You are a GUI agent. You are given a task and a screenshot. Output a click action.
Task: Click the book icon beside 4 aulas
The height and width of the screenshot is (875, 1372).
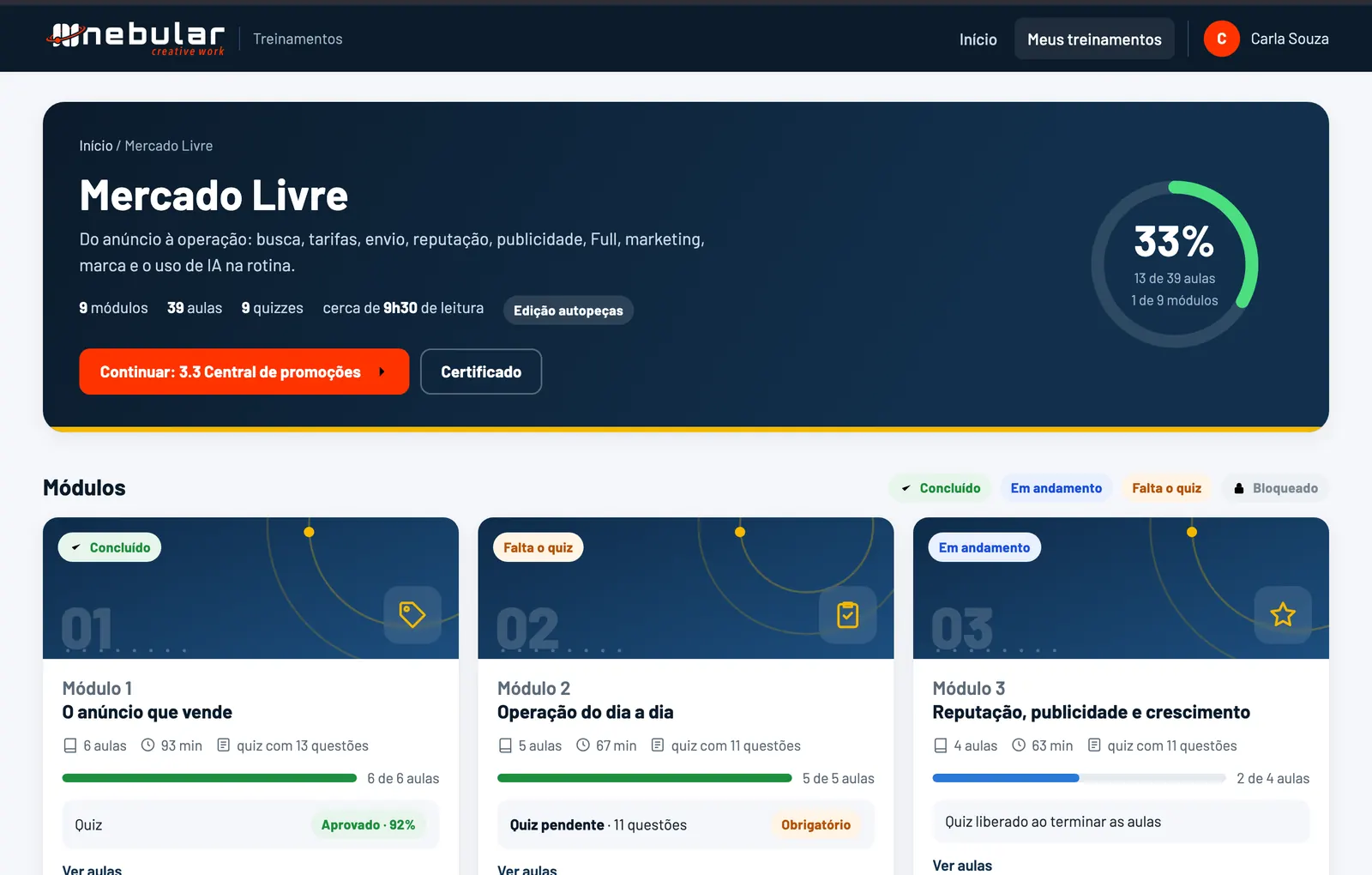tap(941, 745)
